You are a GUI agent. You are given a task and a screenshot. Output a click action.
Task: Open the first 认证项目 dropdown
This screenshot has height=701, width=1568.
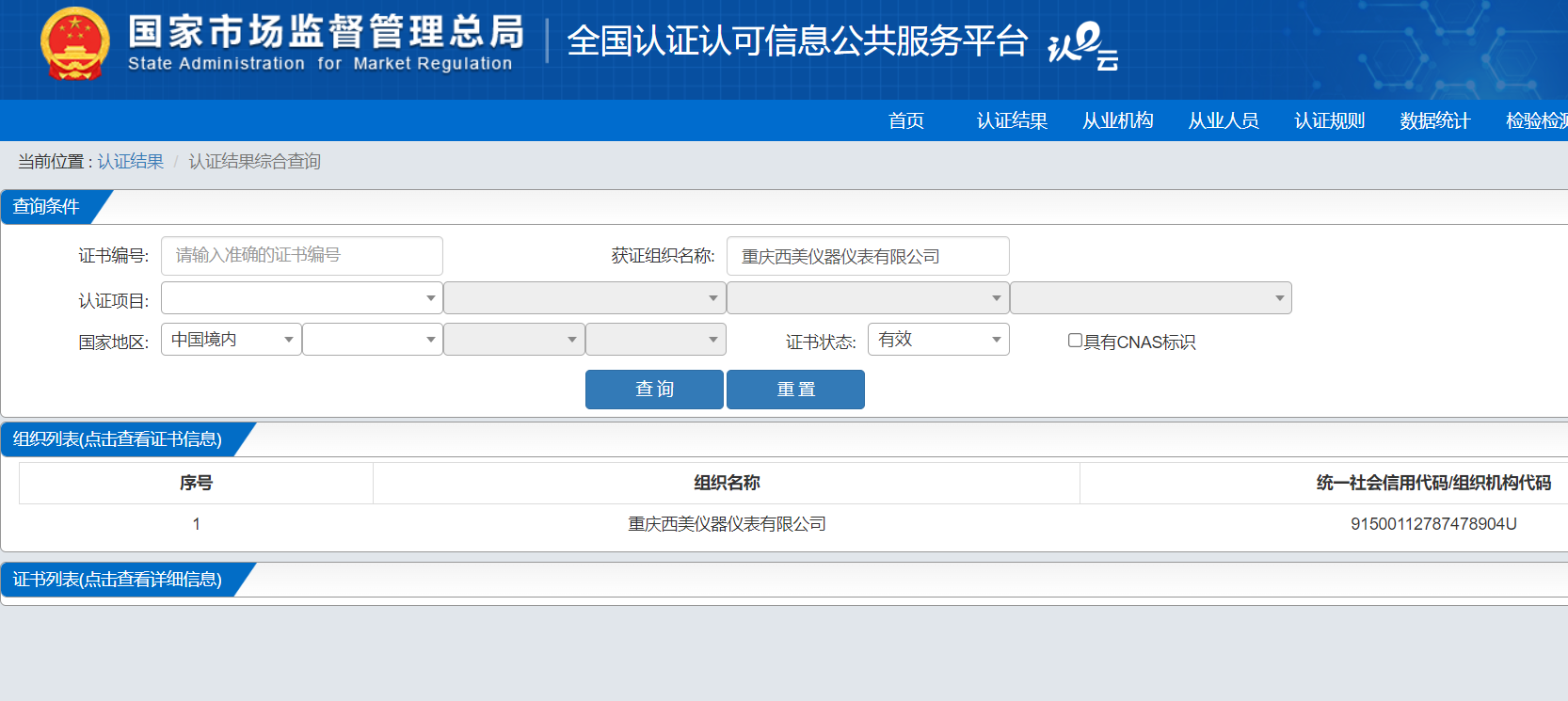coord(302,298)
